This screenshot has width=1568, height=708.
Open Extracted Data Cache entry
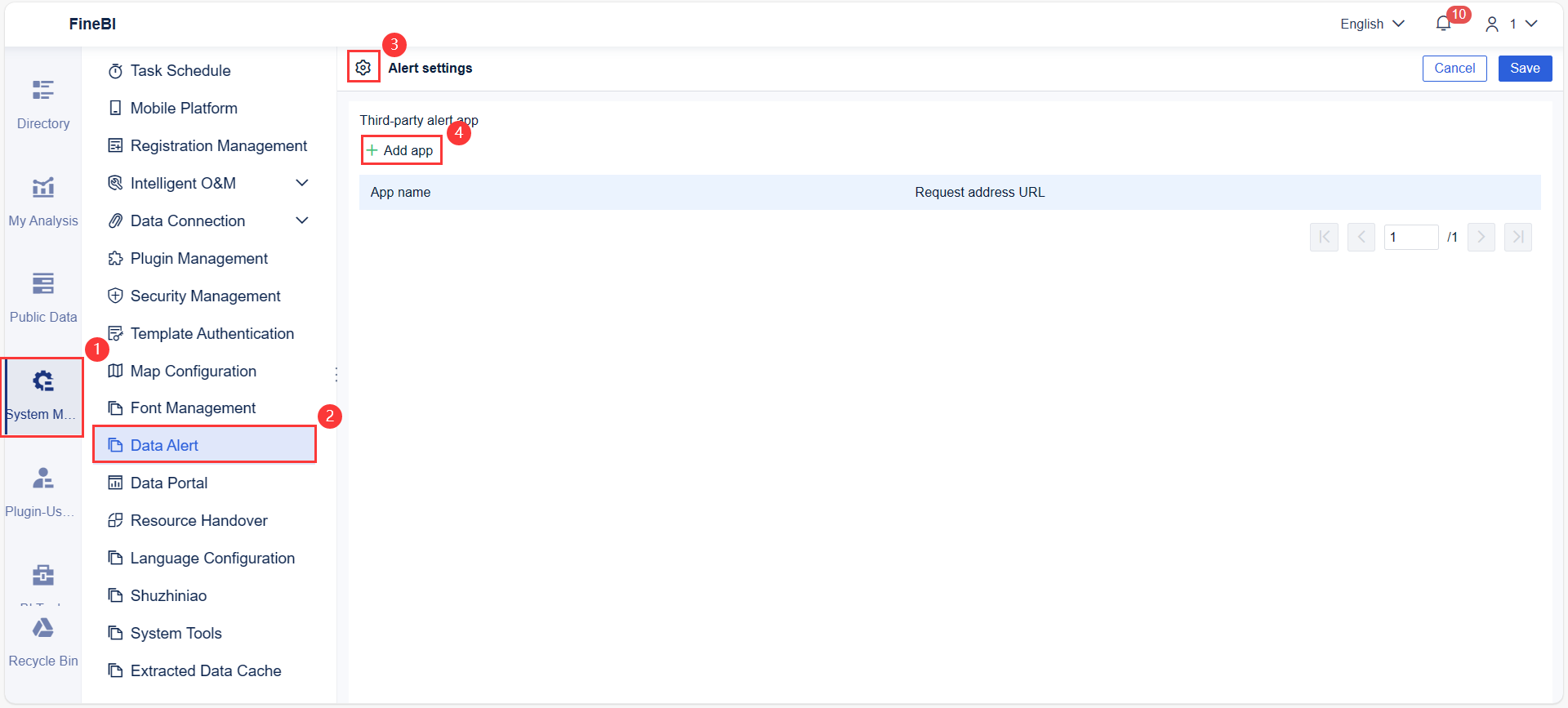[204, 670]
